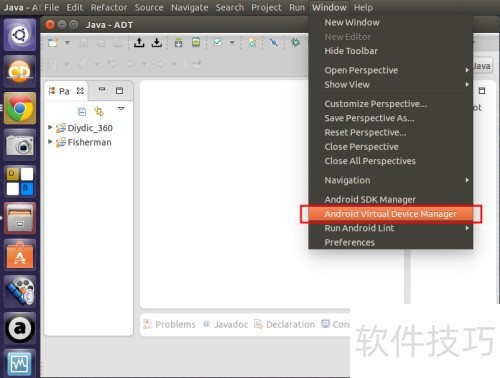The image size is (500, 378).
Task: Open dropdown next to New wizard icon
Action: coord(67,43)
